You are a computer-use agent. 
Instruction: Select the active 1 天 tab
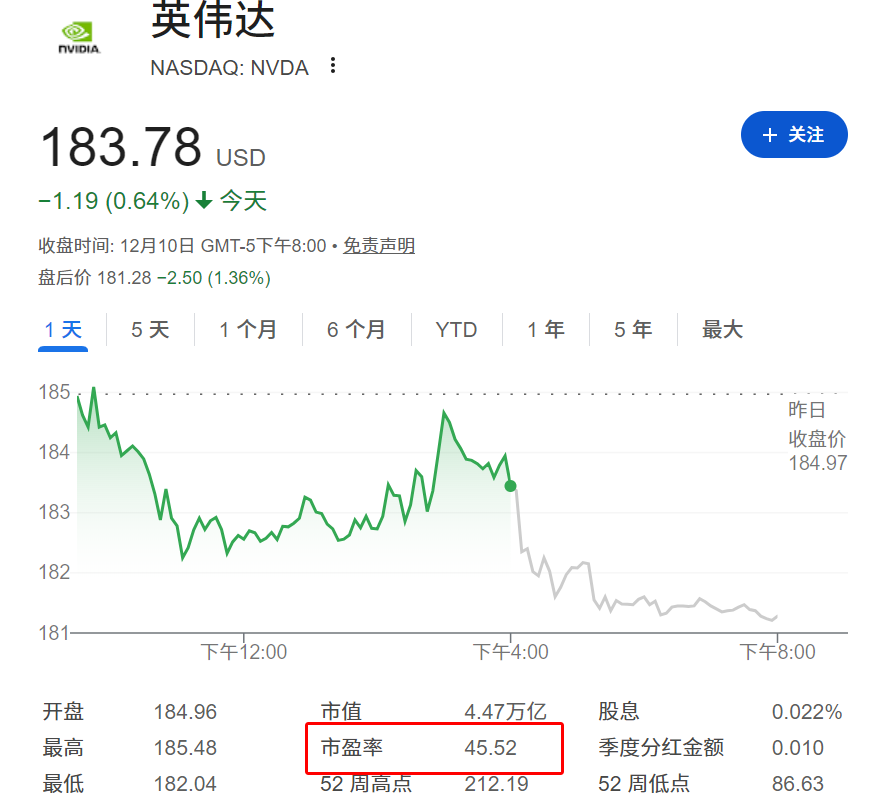pyautogui.click(x=63, y=329)
